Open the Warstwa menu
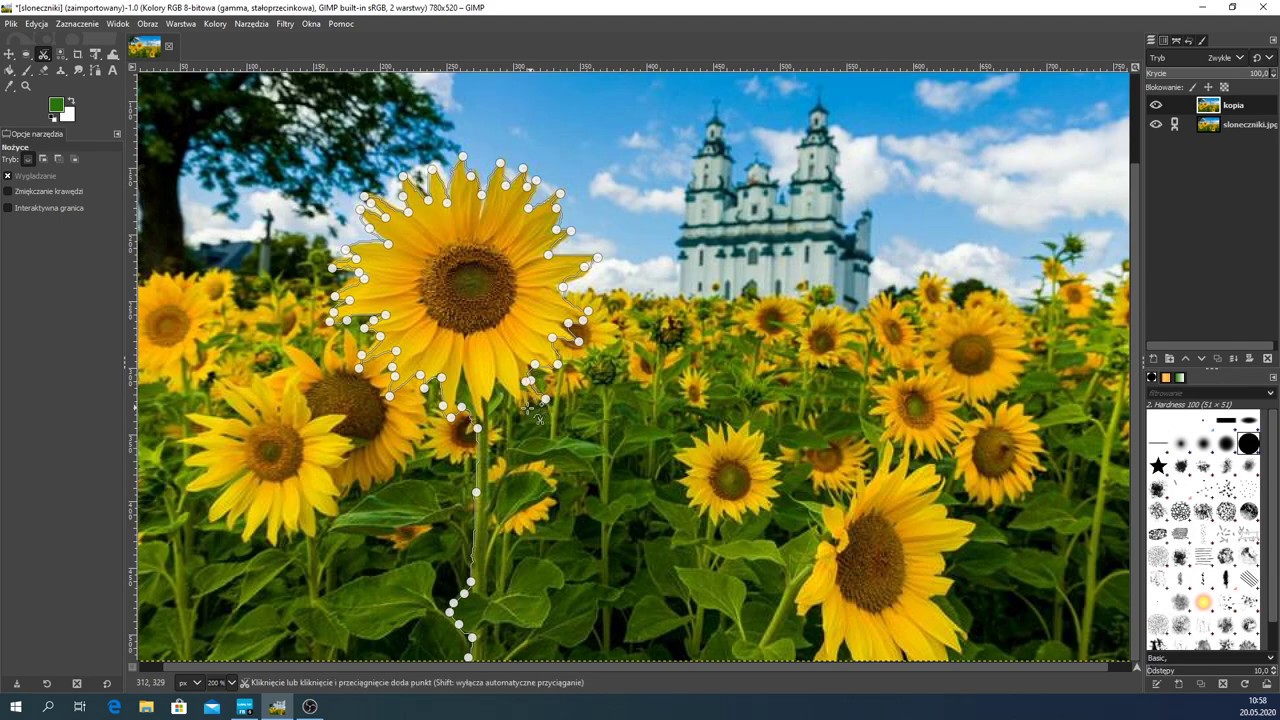The height and width of the screenshot is (720, 1280). [181, 23]
